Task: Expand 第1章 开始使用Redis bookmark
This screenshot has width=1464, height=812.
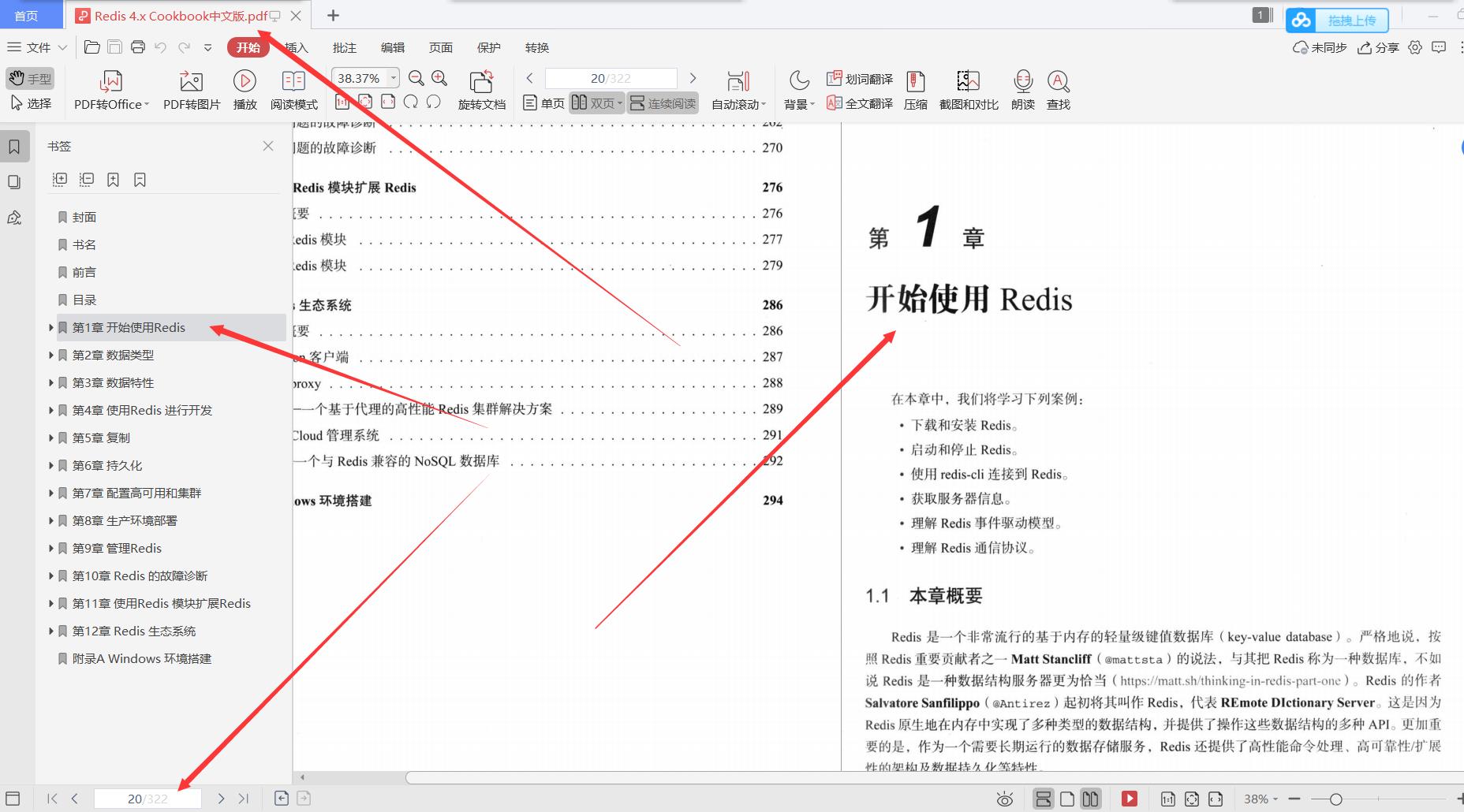Action: [51, 327]
